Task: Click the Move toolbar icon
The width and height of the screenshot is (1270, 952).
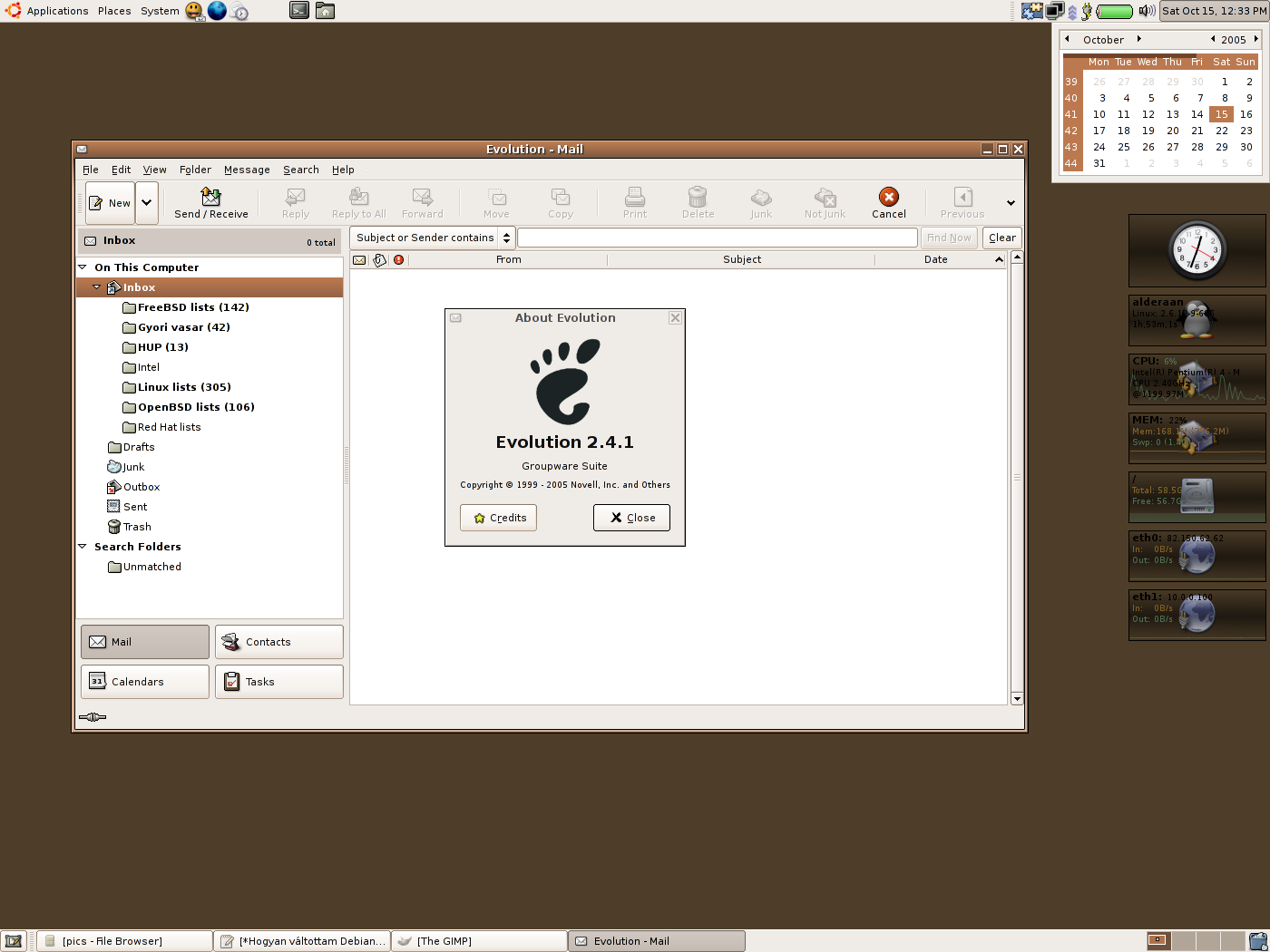Action: click(x=497, y=197)
